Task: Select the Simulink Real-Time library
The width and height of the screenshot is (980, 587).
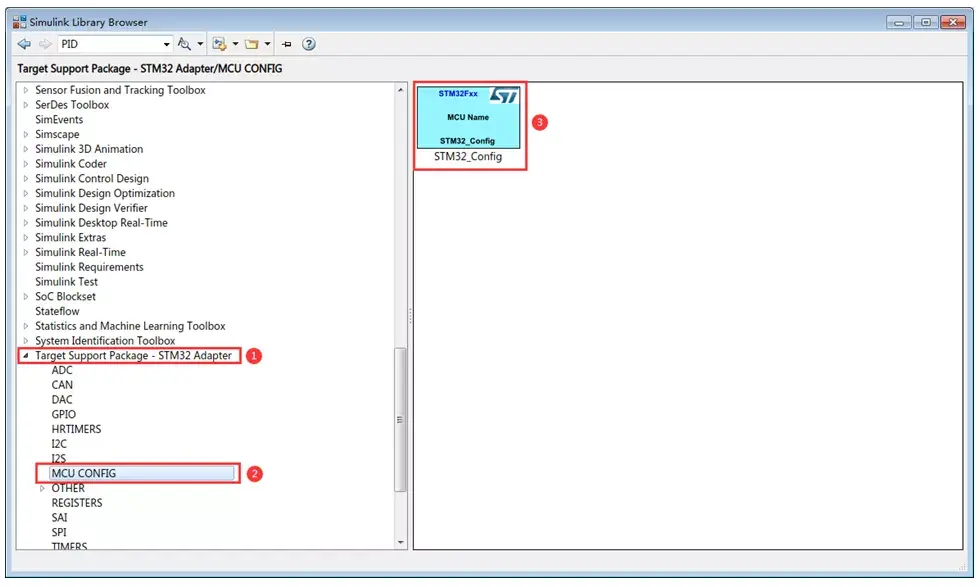Action: coord(80,252)
